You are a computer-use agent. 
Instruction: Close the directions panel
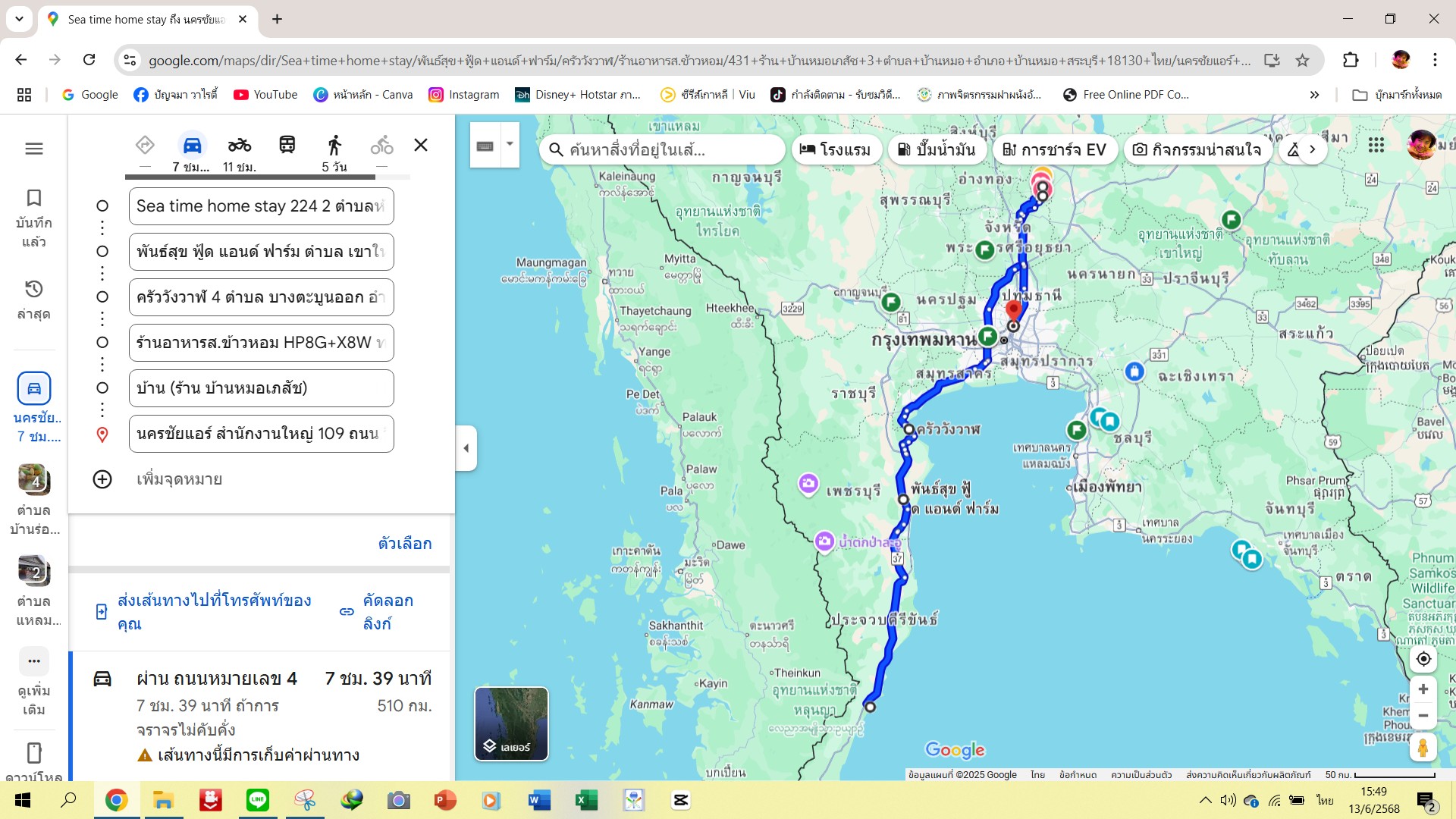click(421, 145)
